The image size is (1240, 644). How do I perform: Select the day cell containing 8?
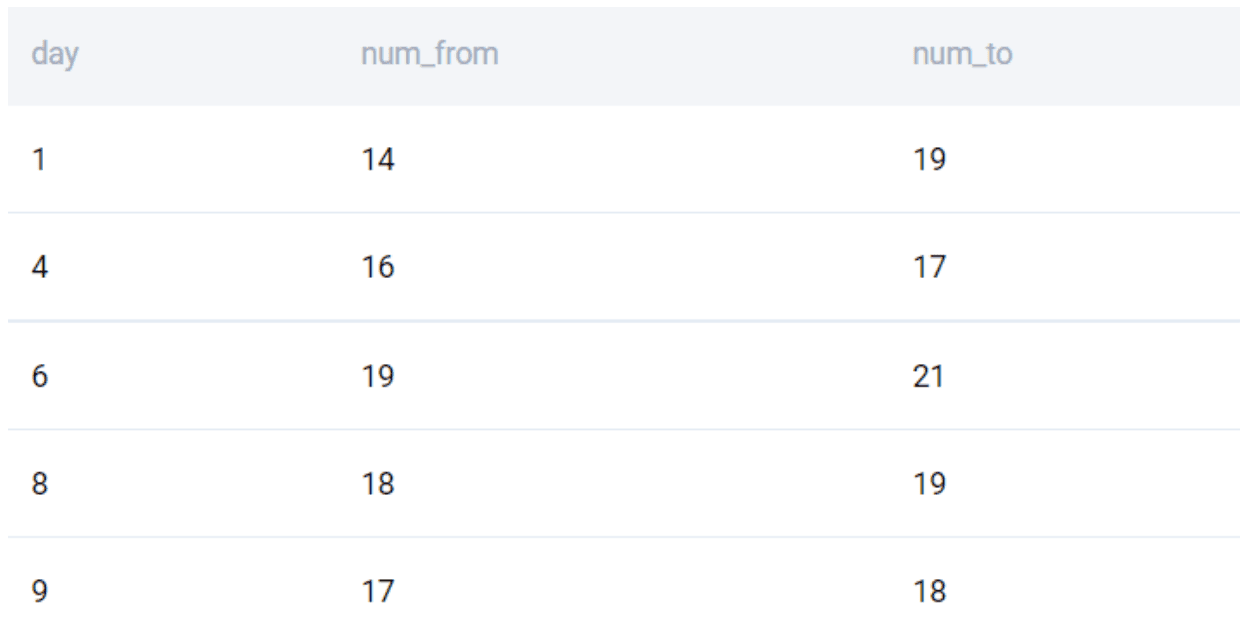coord(40,485)
